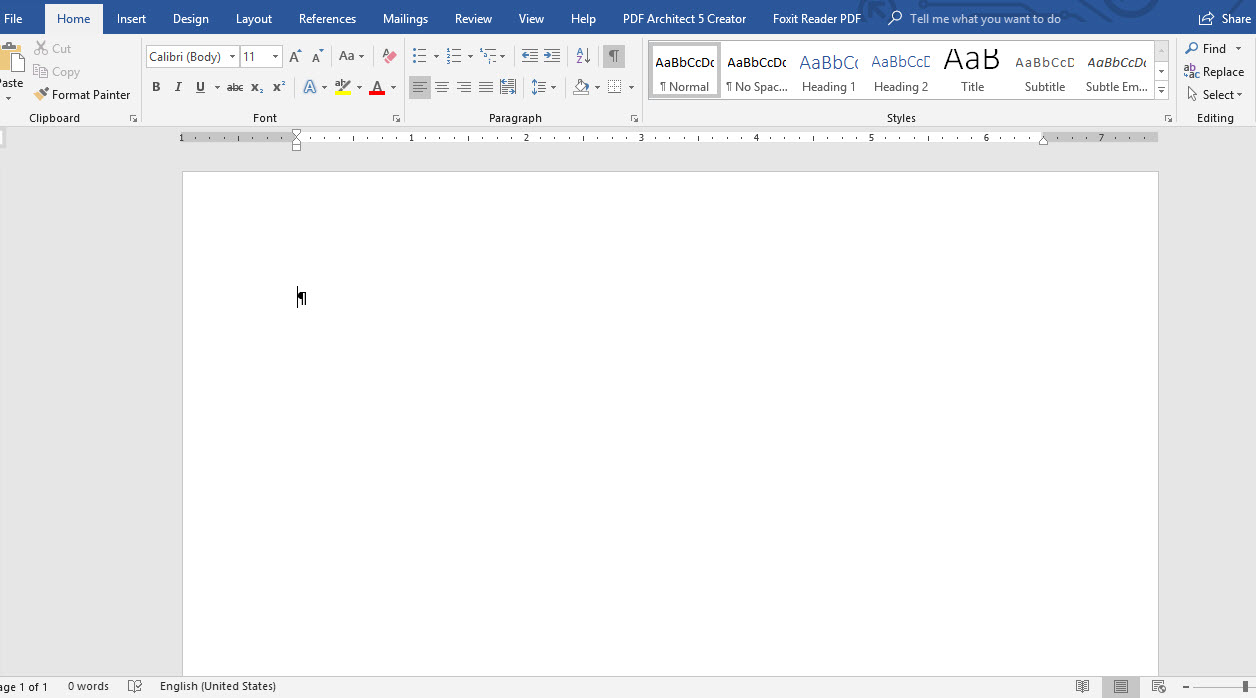This screenshot has width=1256, height=698.
Task: Switch to the References tab
Action: point(327,18)
